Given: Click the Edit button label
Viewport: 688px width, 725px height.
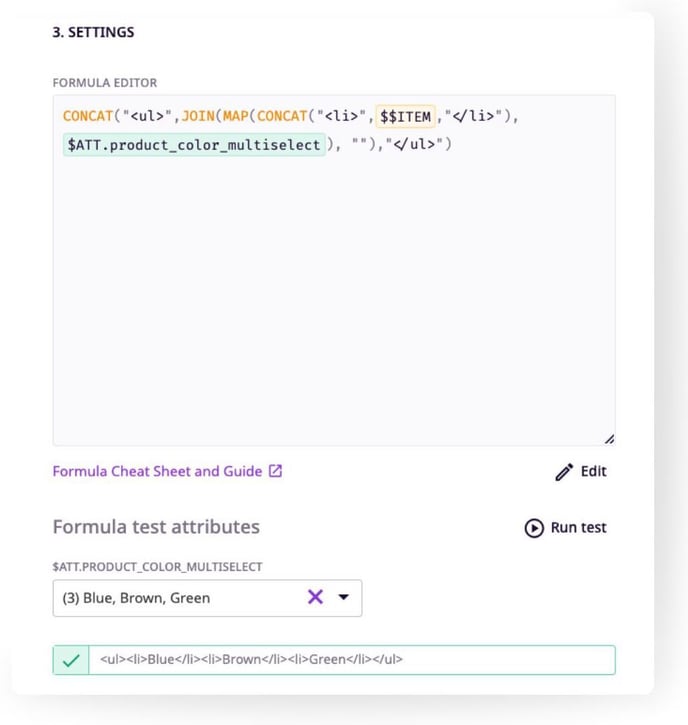Looking at the screenshot, I should click(593, 471).
